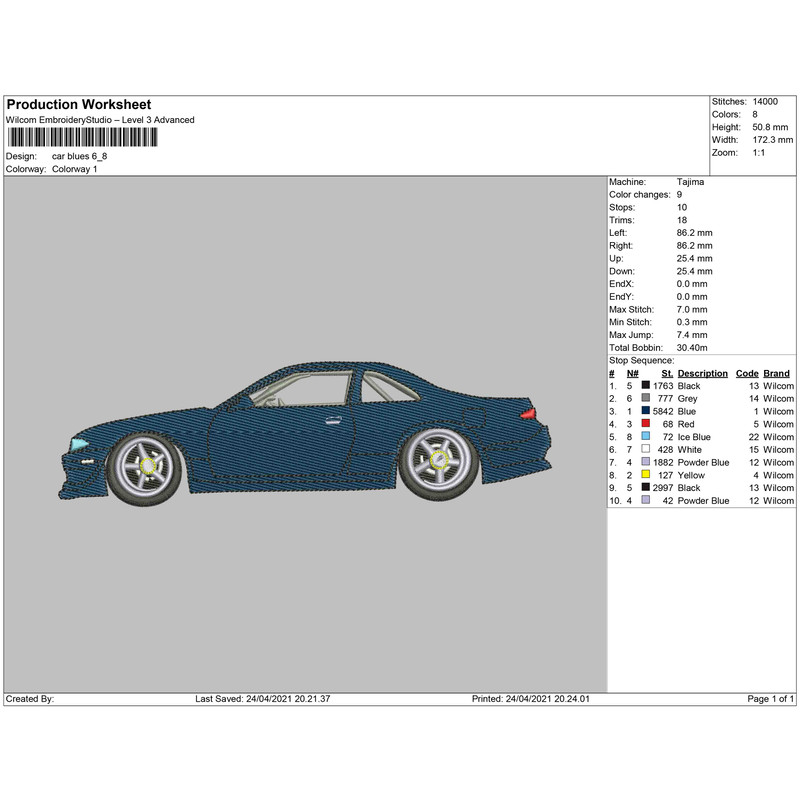Screen dimensions: 800x800
Task: Click the St. stitch count column header
Action: 667,372
